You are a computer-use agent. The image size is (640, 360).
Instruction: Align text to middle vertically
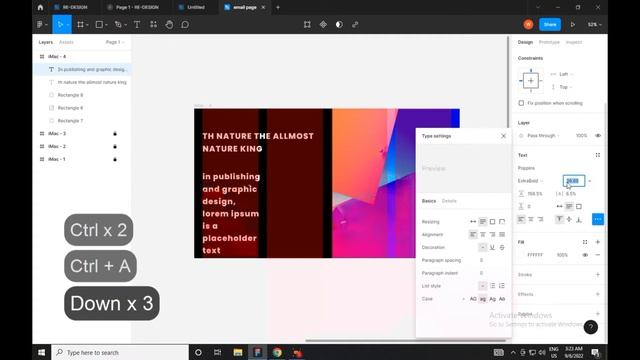[x=569, y=219]
